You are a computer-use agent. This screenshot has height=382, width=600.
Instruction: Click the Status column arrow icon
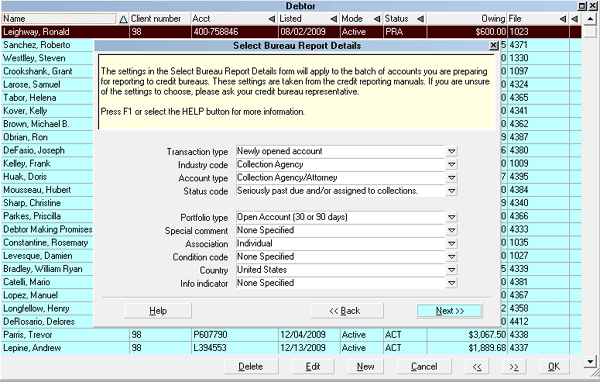pos(421,19)
